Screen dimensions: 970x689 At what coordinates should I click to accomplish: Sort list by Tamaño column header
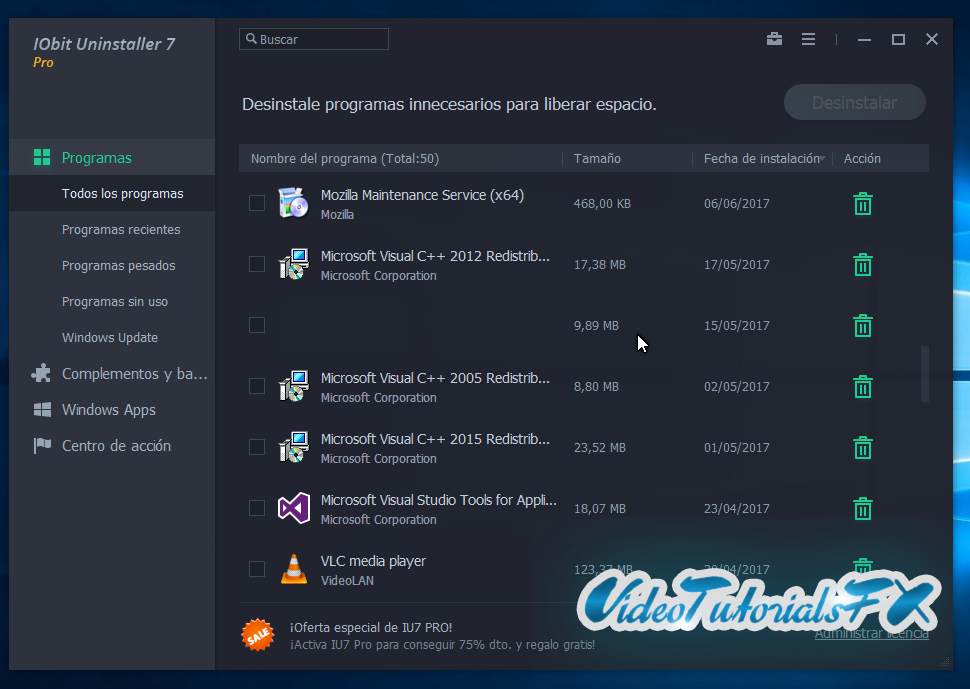[597, 158]
